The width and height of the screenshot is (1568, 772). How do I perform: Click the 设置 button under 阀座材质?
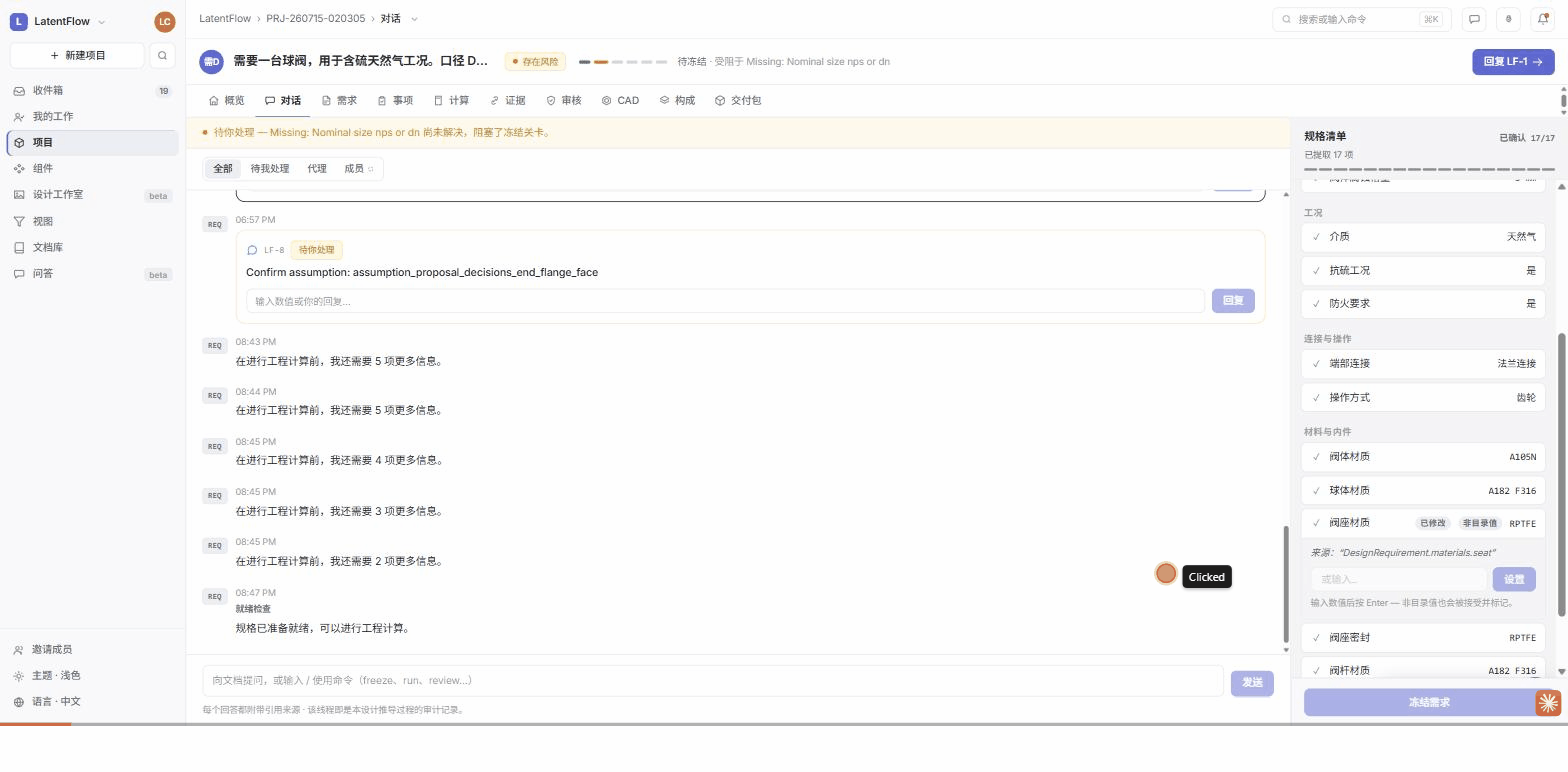tap(1514, 580)
